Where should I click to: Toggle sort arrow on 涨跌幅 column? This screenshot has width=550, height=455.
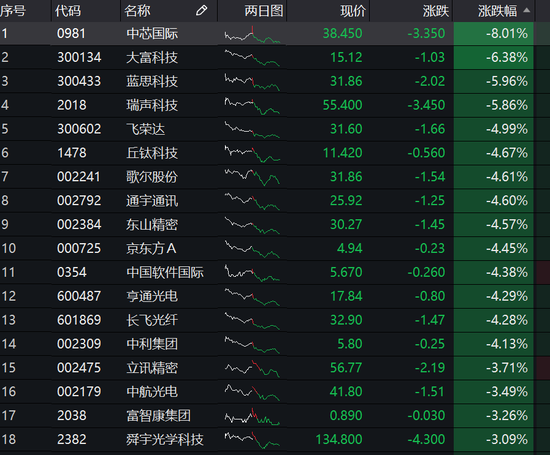(x=526, y=11)
